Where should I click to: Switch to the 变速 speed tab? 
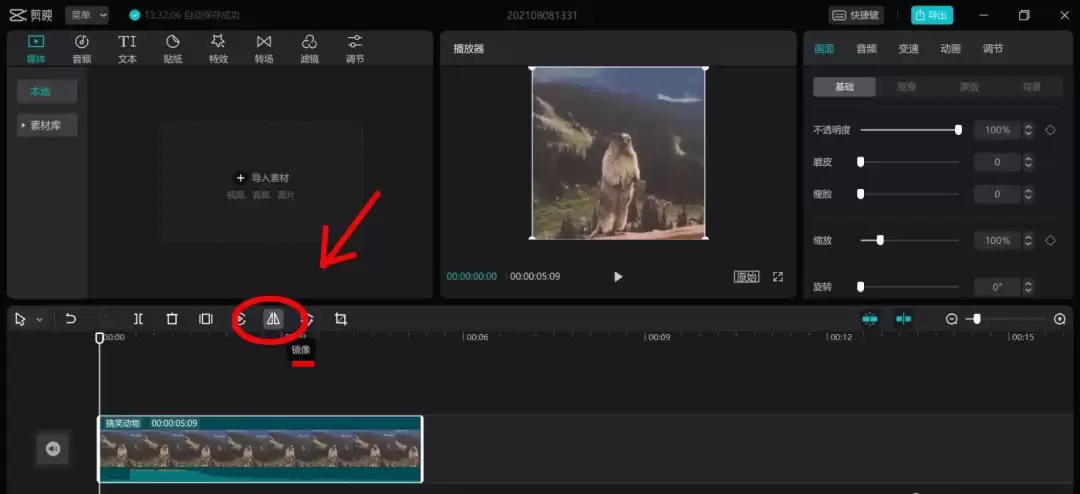pyautogui.click(x=908, y=48)
